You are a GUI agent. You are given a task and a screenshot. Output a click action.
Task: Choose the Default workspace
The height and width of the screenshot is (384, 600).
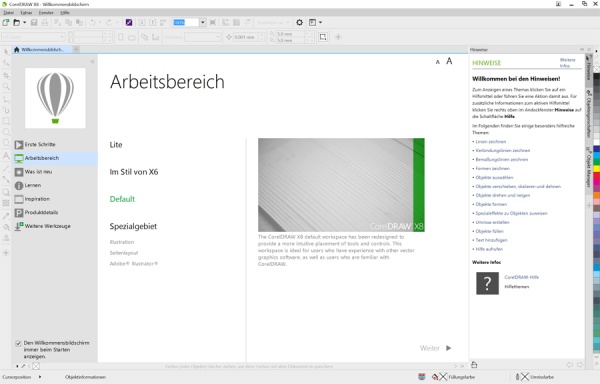click(122, 199)
